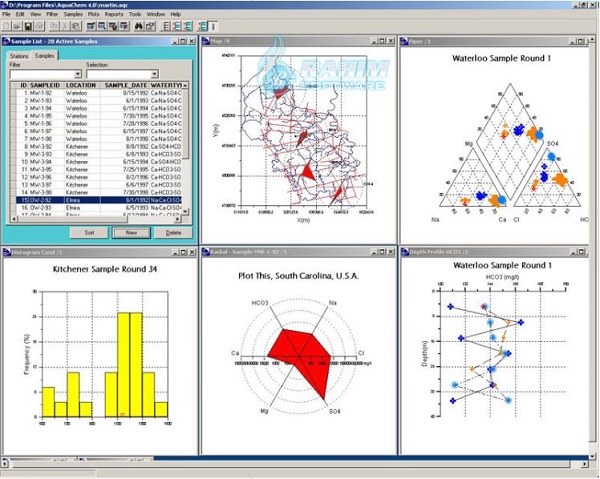This screenshot has height=479, width=600.
Task: Click the third sample window toolbar icon
Action: point(113,26)
